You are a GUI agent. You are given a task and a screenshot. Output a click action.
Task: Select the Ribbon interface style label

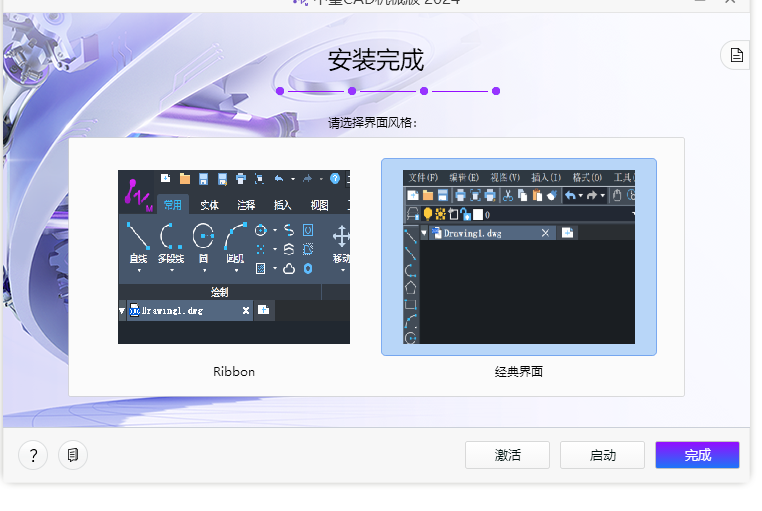234,371
